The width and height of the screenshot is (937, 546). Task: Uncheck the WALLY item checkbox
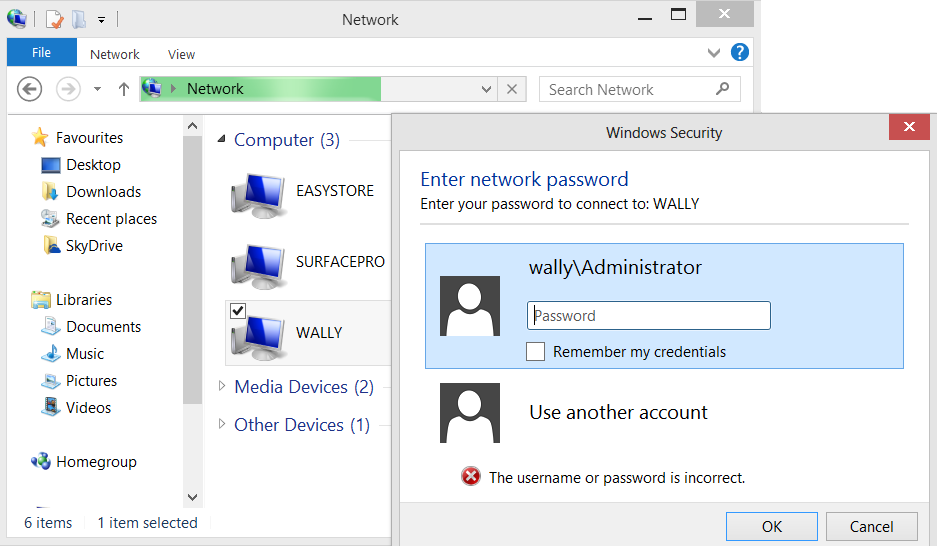(x=238, y=312)
